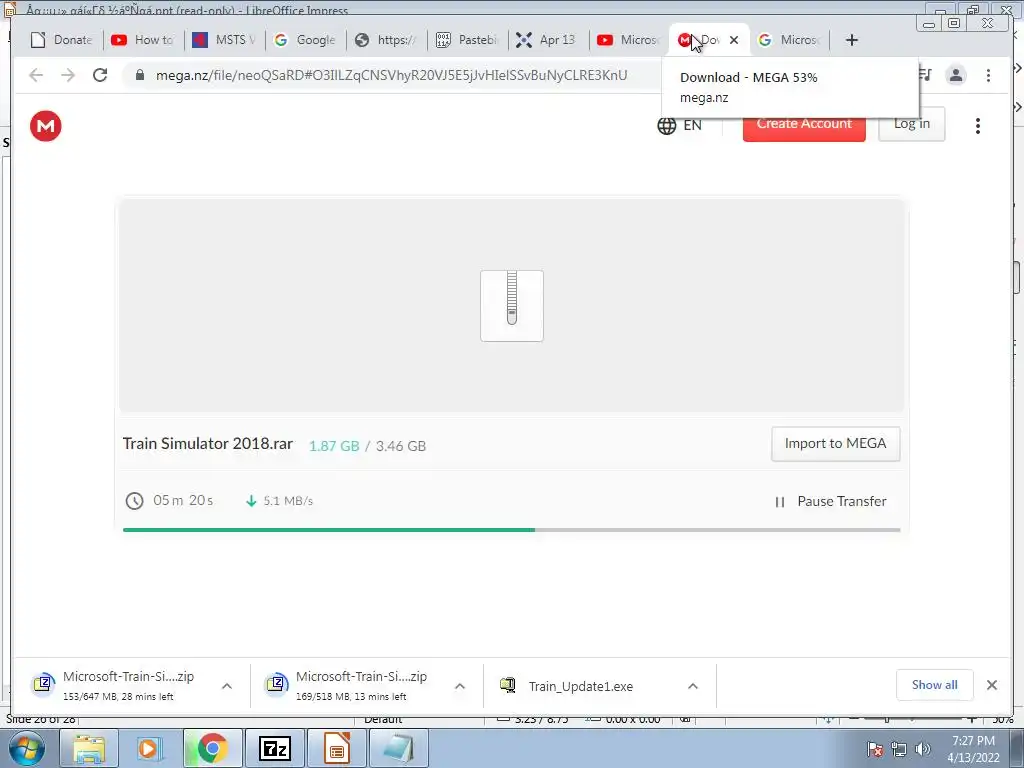Click Import to MEGA button

835,444
